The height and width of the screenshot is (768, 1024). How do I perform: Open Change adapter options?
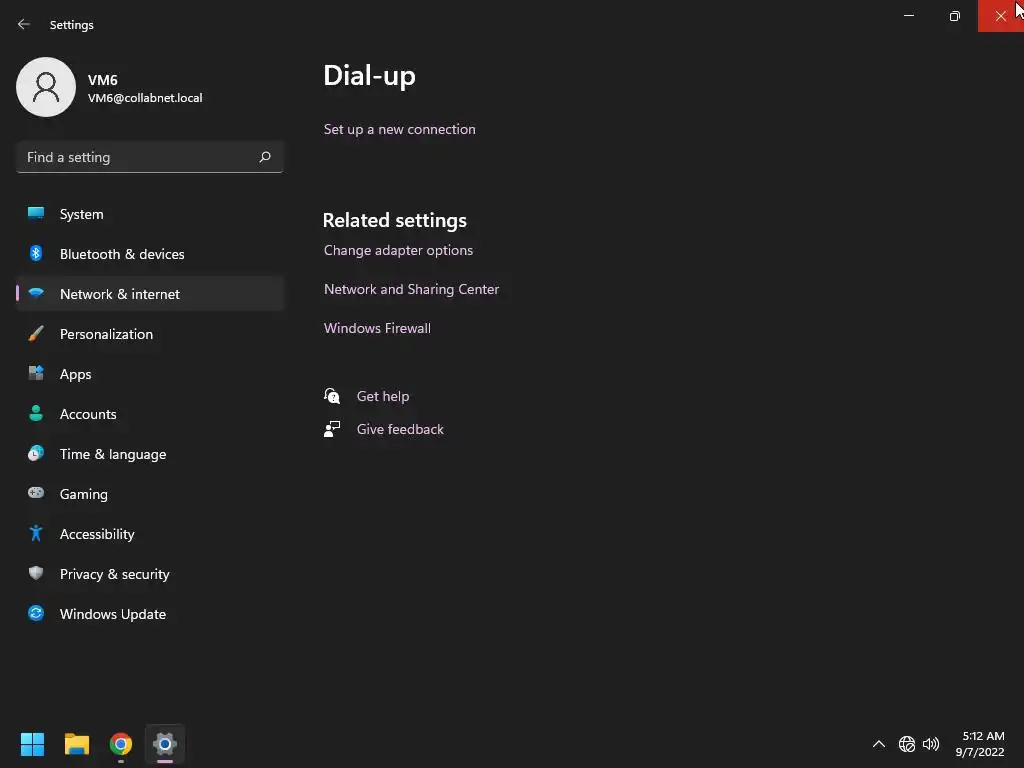[x=398, y=250]
